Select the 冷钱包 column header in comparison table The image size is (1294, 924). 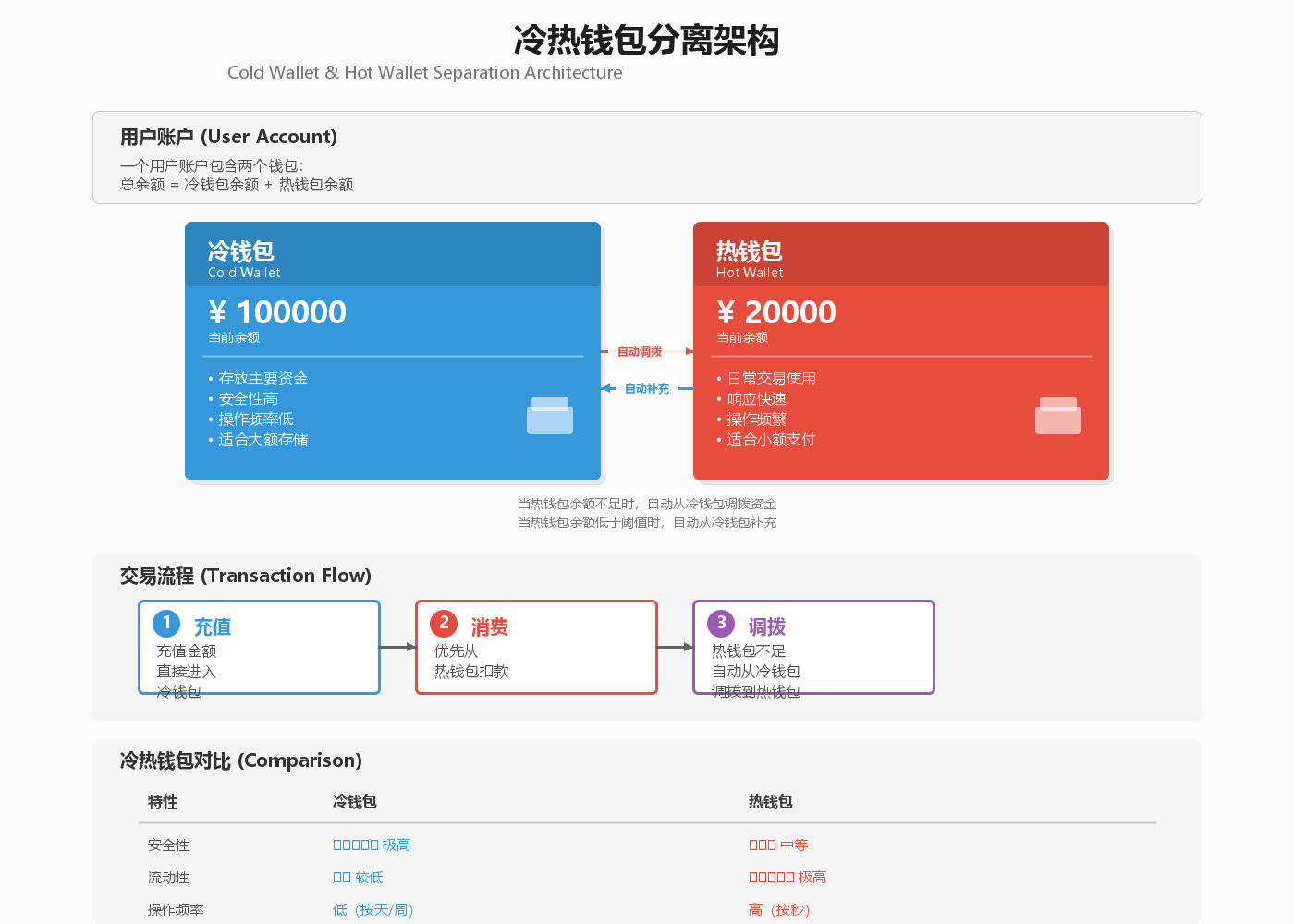click(355, 802)
